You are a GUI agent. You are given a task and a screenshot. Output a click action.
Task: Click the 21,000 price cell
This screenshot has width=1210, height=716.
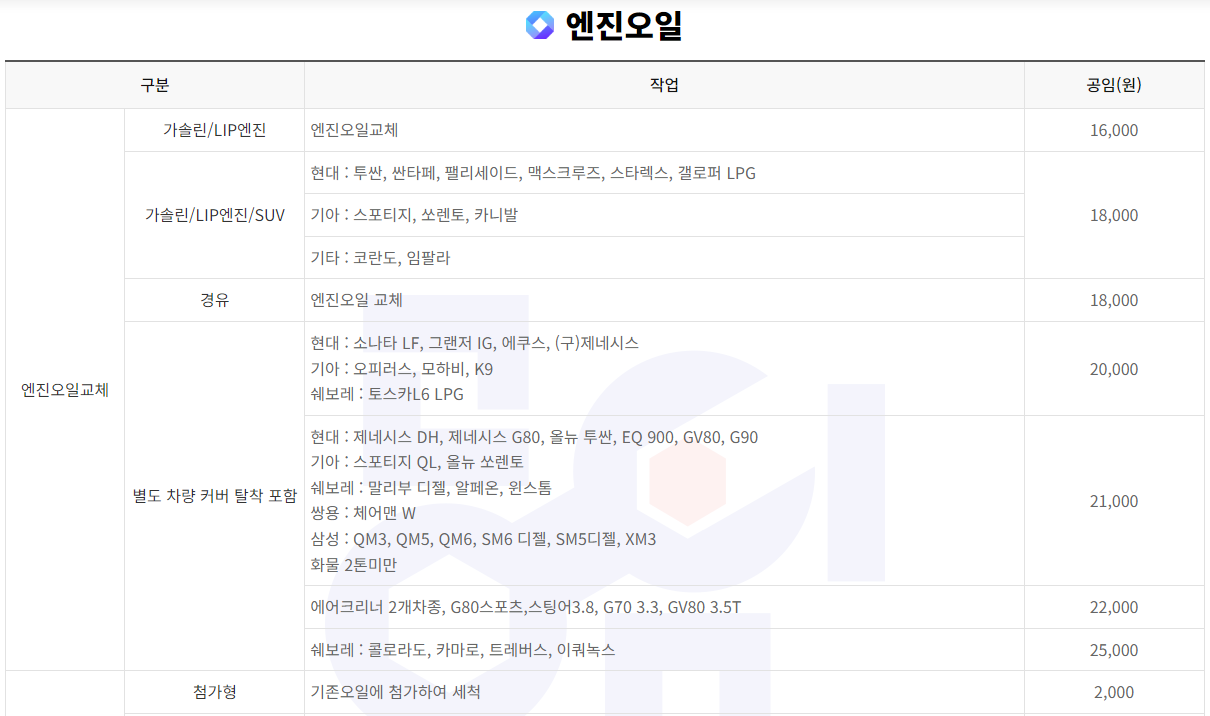[1114, 501]
